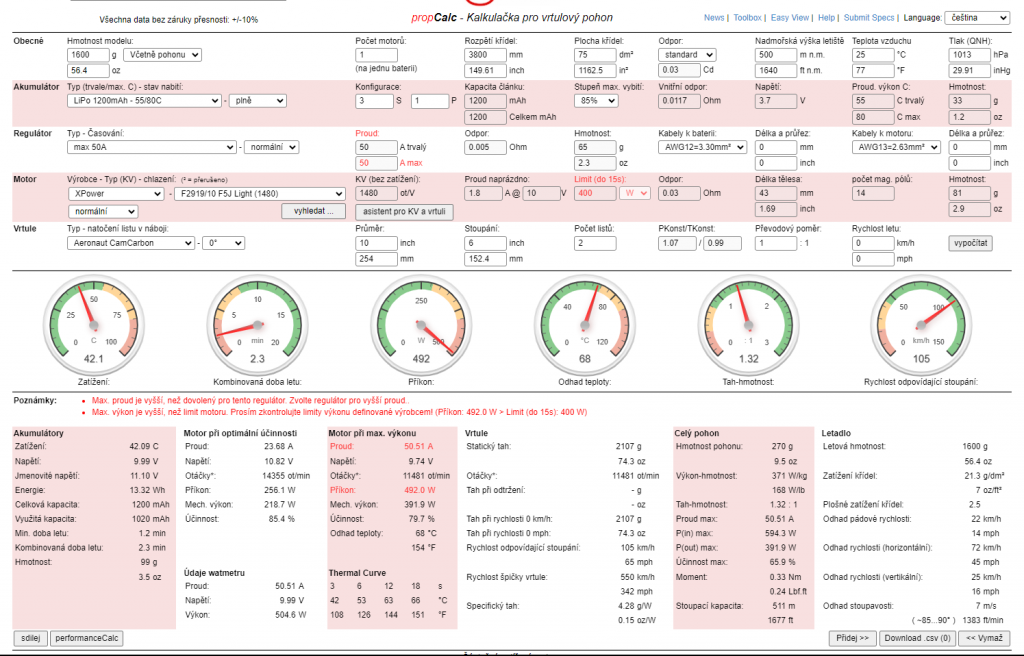Open the max 50A regulator dropdown
Image resolution: width=1024 pixels, height=656 pixels.
153,147
